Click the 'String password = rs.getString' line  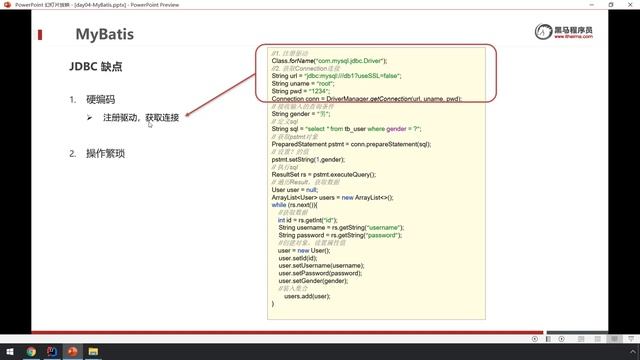(340, 236)
